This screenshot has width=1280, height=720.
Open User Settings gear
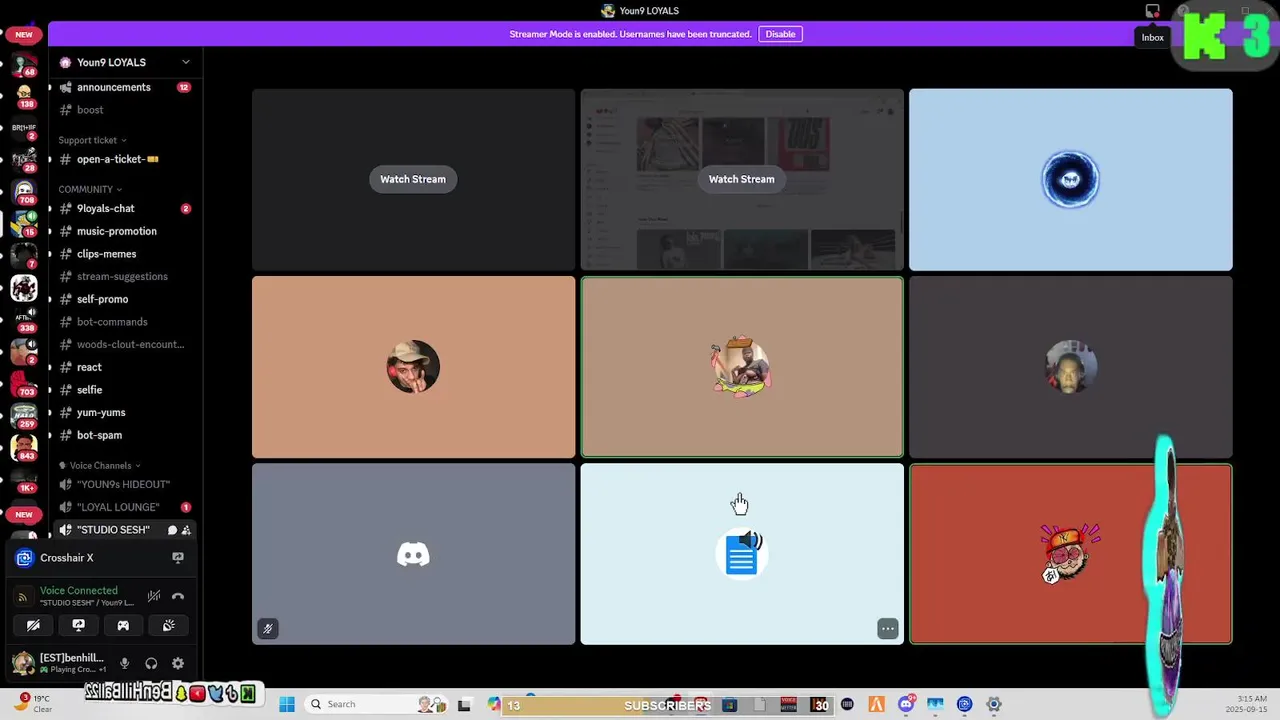178,663
